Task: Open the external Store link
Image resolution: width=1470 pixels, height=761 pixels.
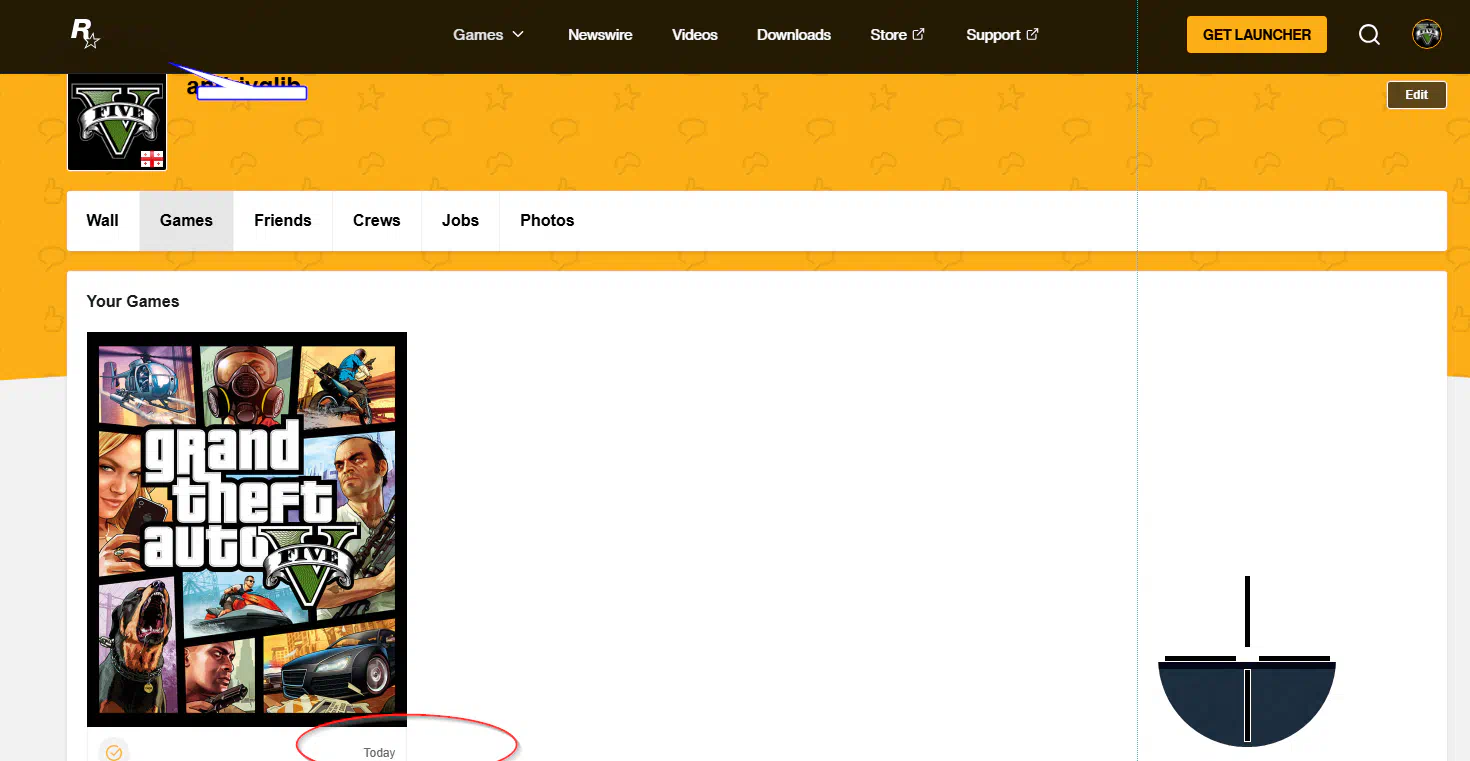Action: 897,35
